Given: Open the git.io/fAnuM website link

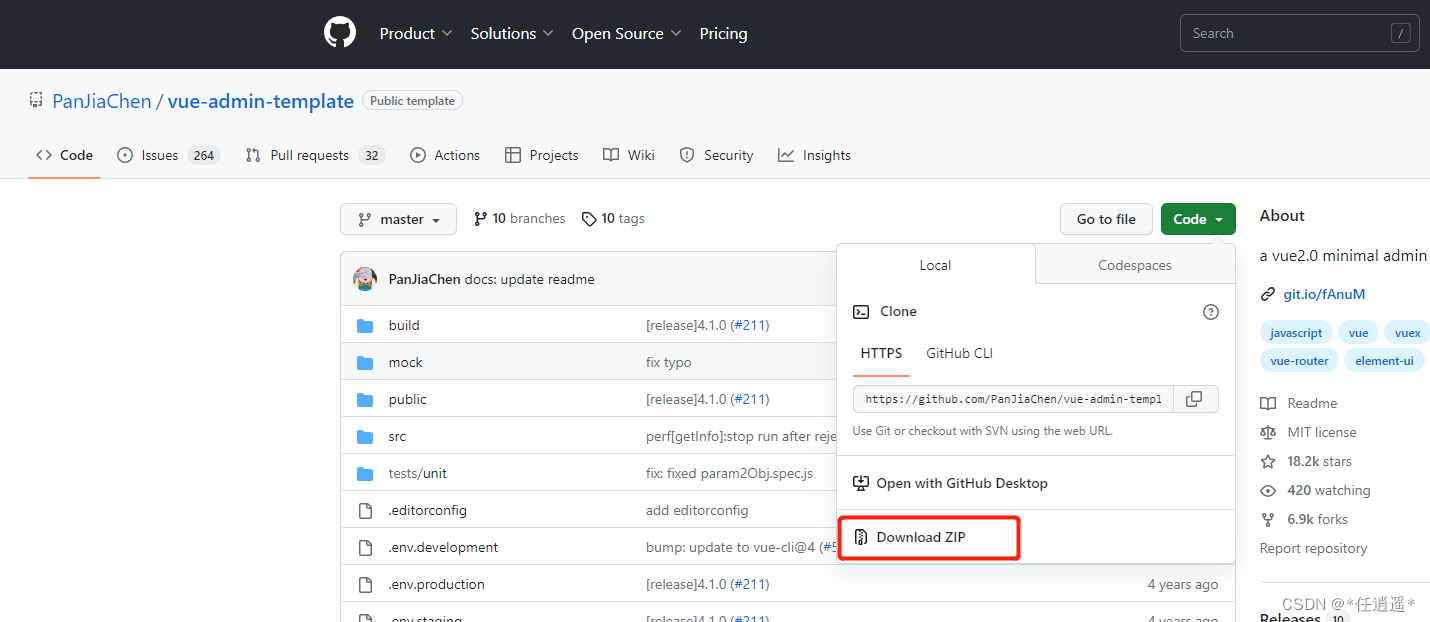Looking at the screenshot, I should tap(1324, 294).
